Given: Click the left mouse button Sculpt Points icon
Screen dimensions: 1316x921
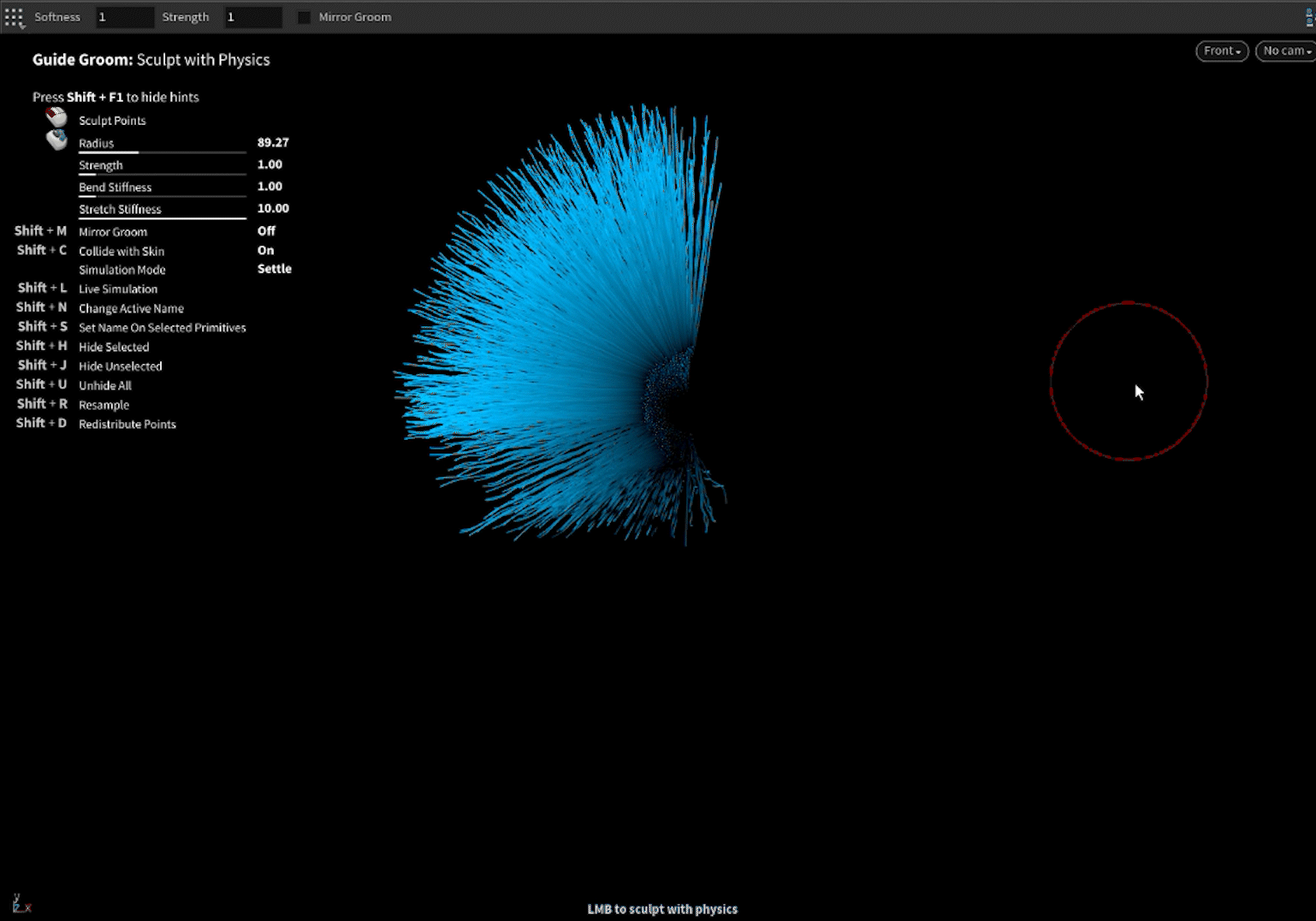Looking at the screenshot, I should coord(56,117).
